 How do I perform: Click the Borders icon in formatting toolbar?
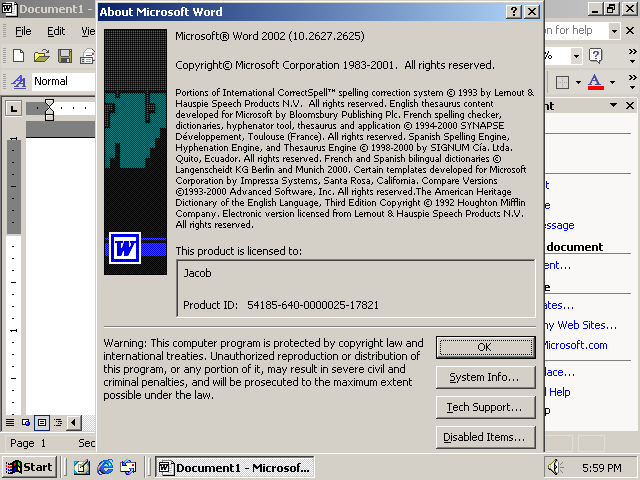point(562,82)
